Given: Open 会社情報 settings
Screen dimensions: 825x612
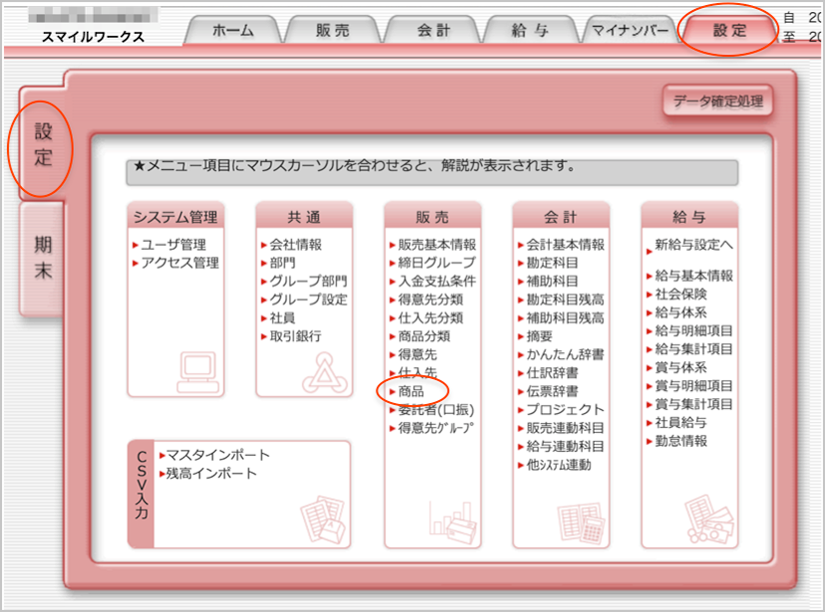Looking at the screenshot, I should [x=296, y=245].
